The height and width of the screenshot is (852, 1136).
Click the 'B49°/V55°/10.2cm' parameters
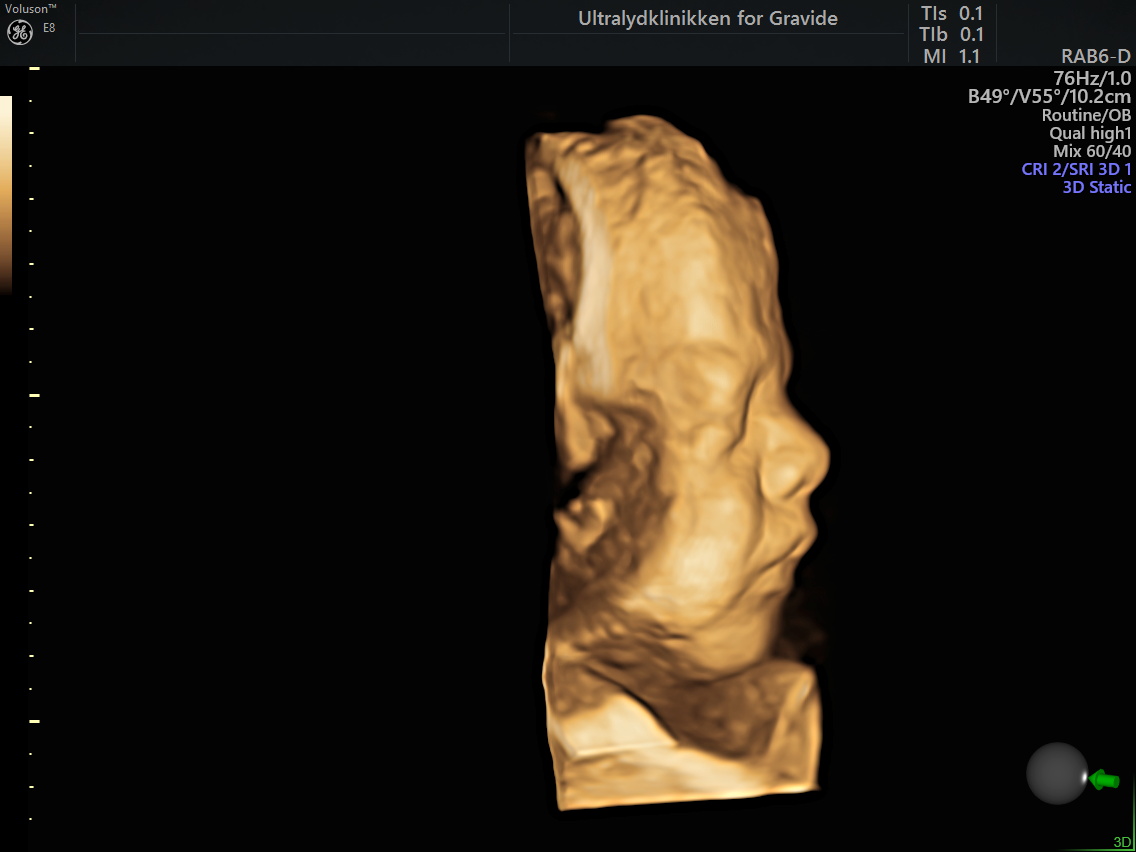(1049, 96)
